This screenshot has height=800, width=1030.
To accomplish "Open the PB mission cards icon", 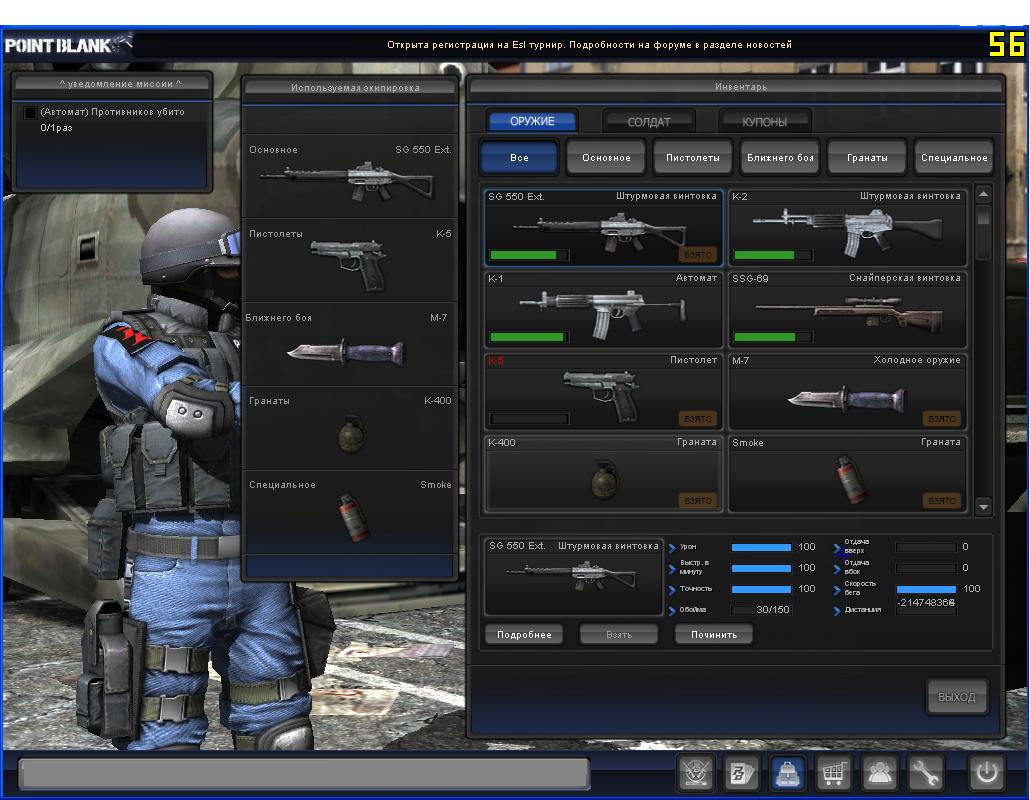I will pos(742,773).
